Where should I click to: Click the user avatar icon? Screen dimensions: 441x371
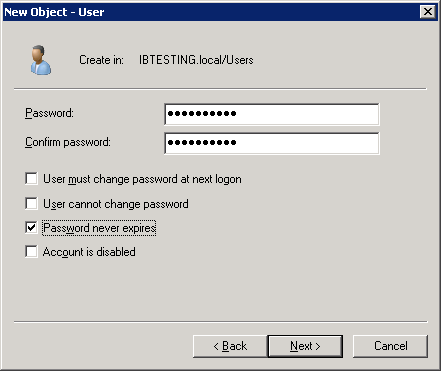pyautogui.click(x=41, y=60)
